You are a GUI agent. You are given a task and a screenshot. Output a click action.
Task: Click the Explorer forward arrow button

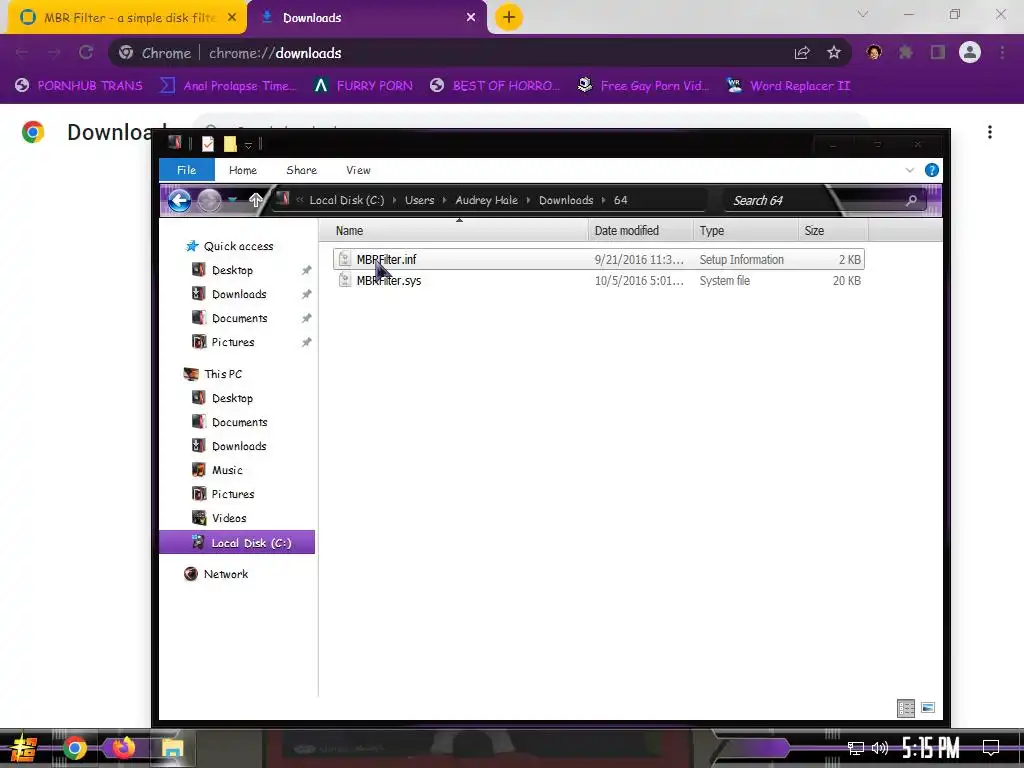point(209,200)
